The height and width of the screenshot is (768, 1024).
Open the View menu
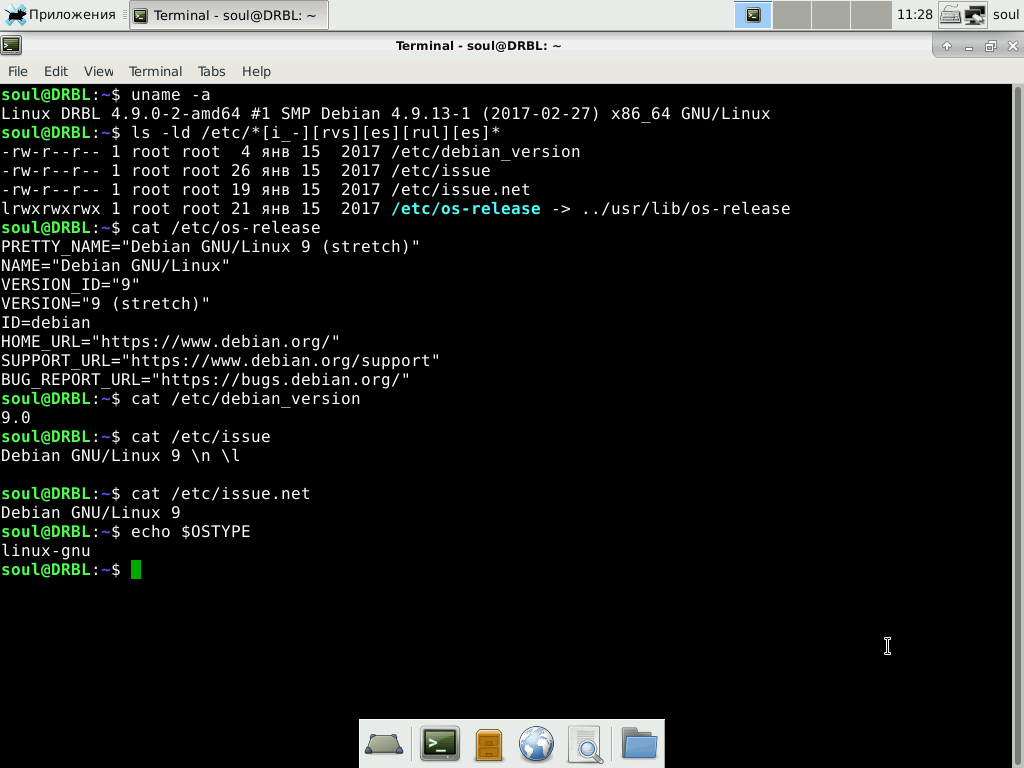pyautogui.click(x=99, y=71)
